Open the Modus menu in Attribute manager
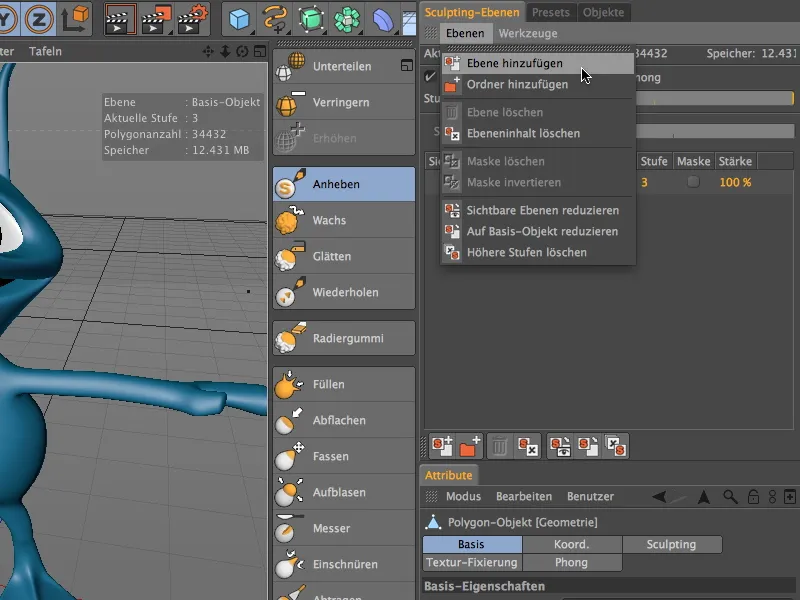The width and height of the screenshot is (800, 600). click(463, 496)
